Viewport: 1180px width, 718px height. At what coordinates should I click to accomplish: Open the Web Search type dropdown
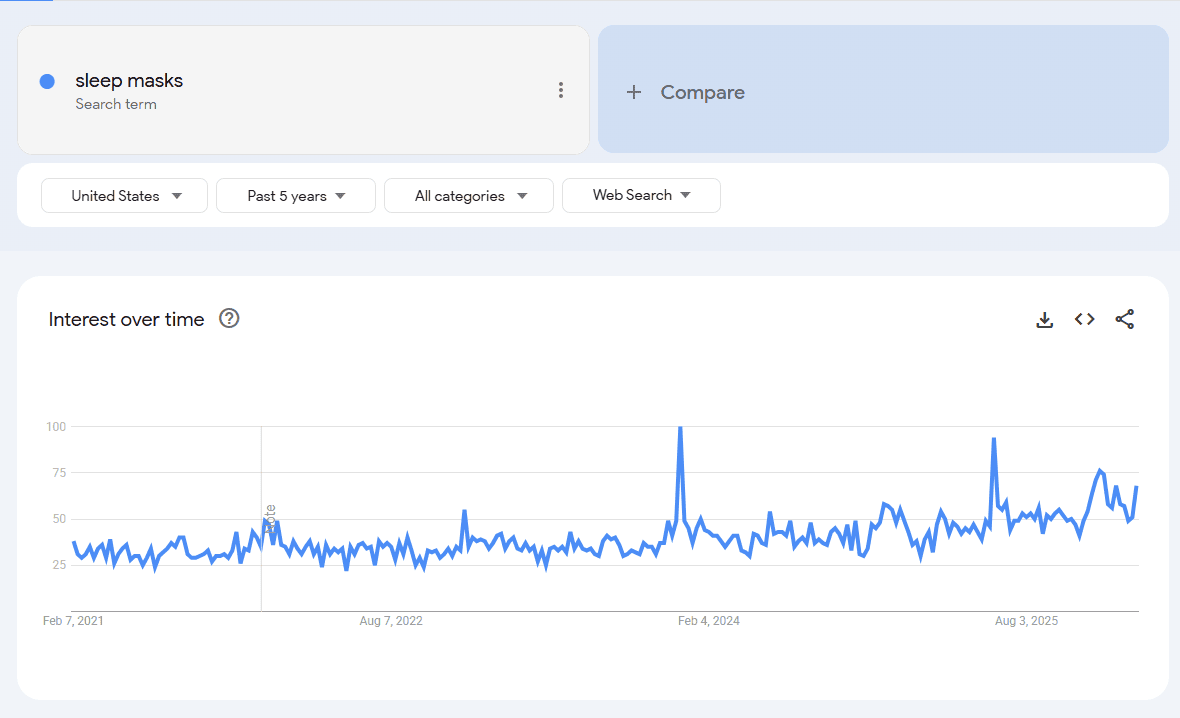[x=640, y=195]
